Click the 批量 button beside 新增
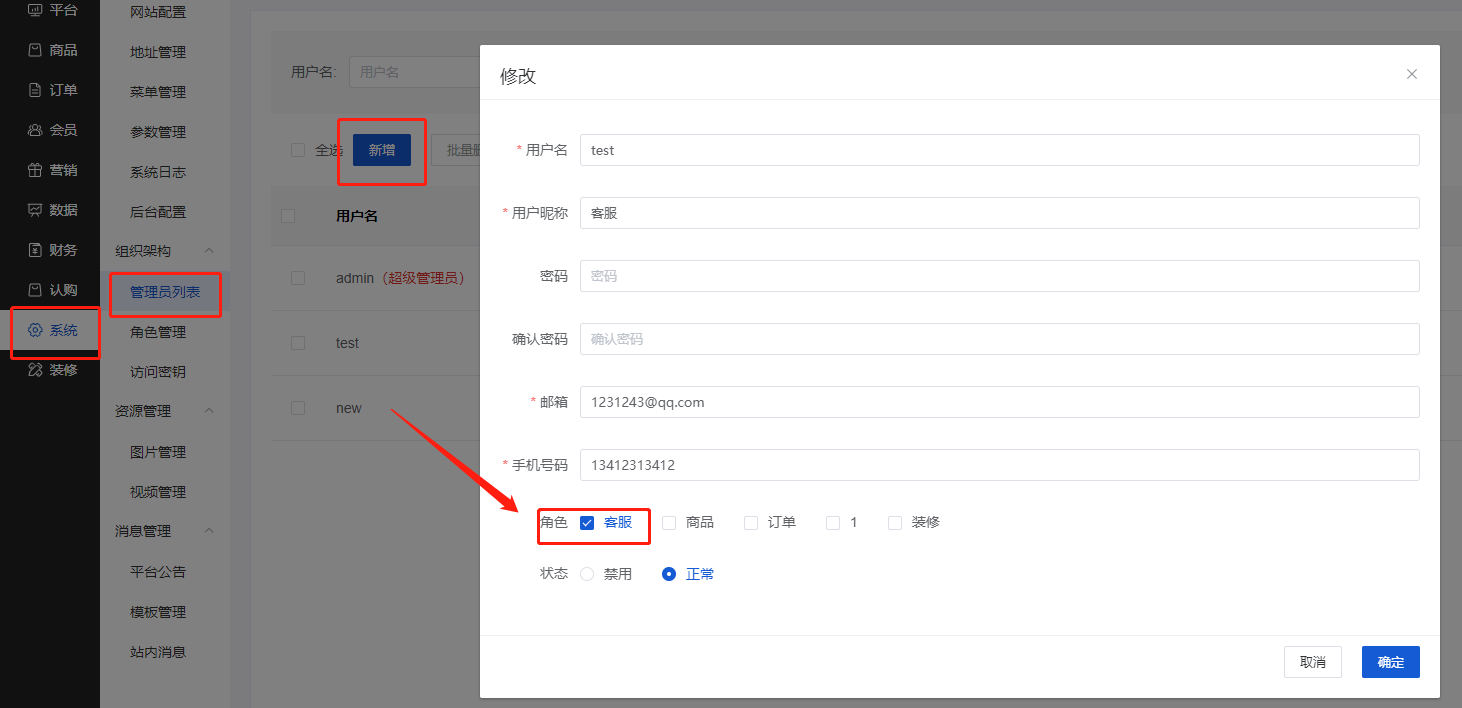The height and width of the screenshot is (708, 1462). coord(457,150)
